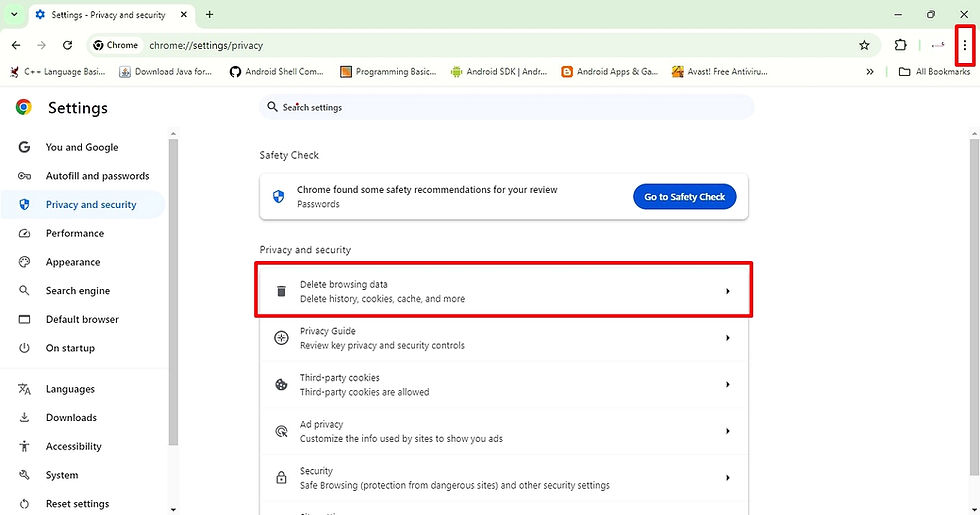Click the cookie icon for Third-party cookies
The width and height of the screenshot is (980, 515).
click(x=281, y=385)
